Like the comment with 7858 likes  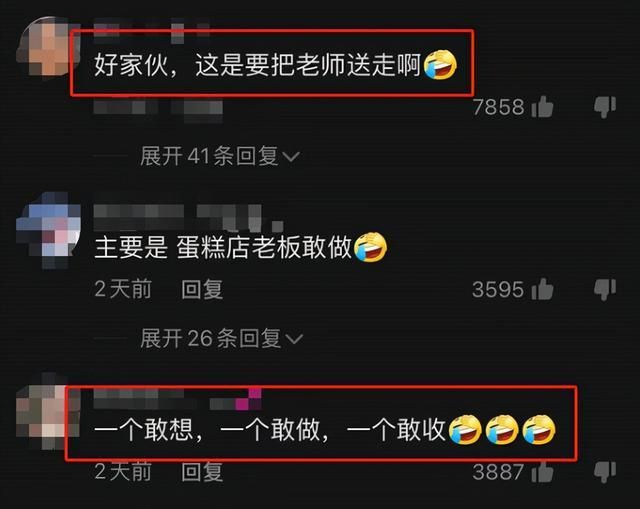coord(542,107)
